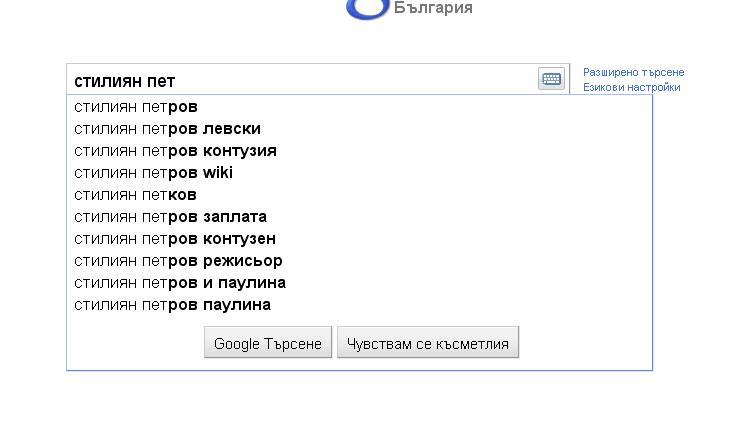This screenshot has width=730, height=426.
Task: Choose suggestion 'стилиян петров контузия'
Action: (x=359, y=151)
